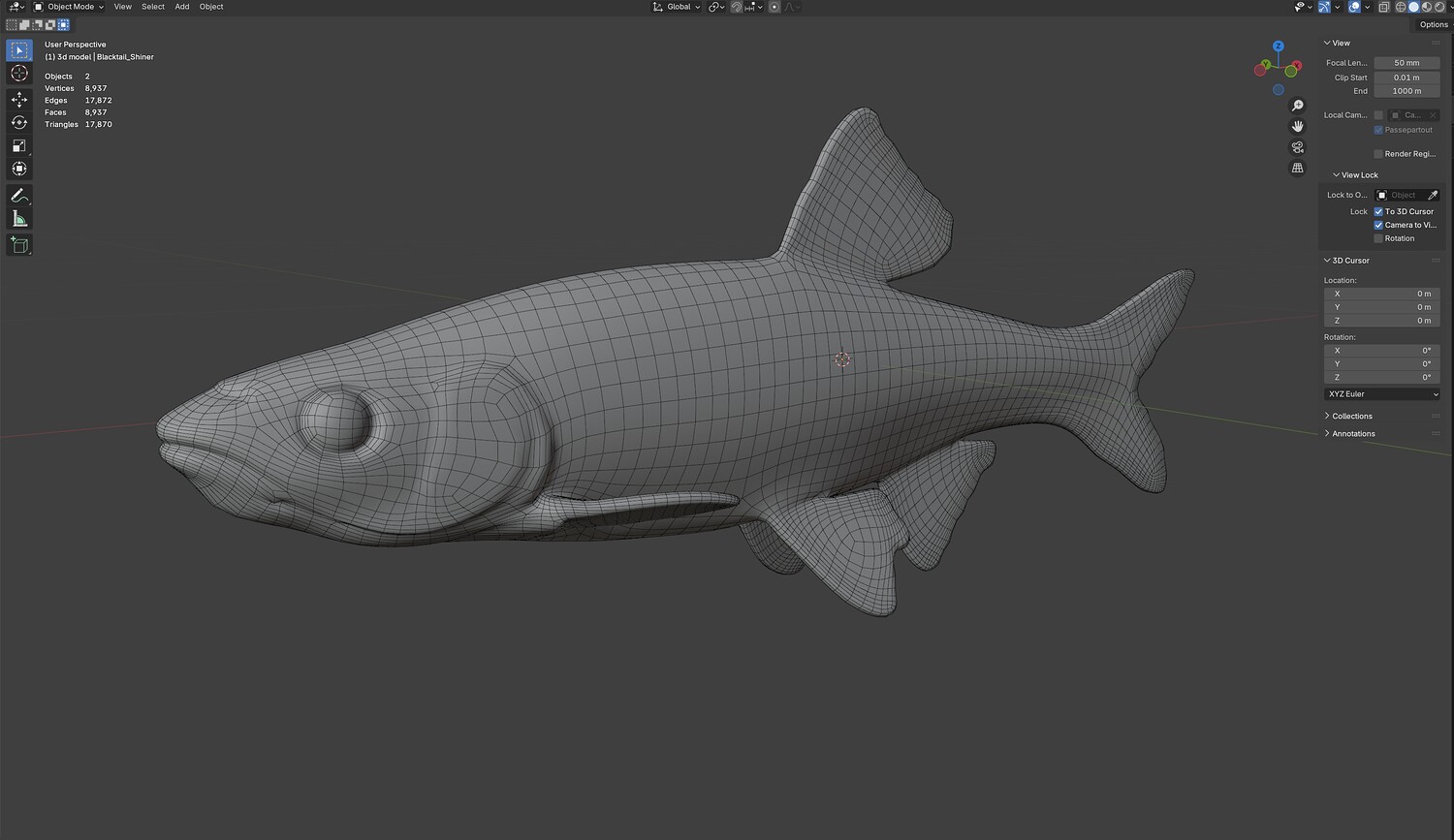The height and width of the screenshot is (840, 1454).
Task: Toggle viewport gizmos display
Action: click(x=1324, y=7)
